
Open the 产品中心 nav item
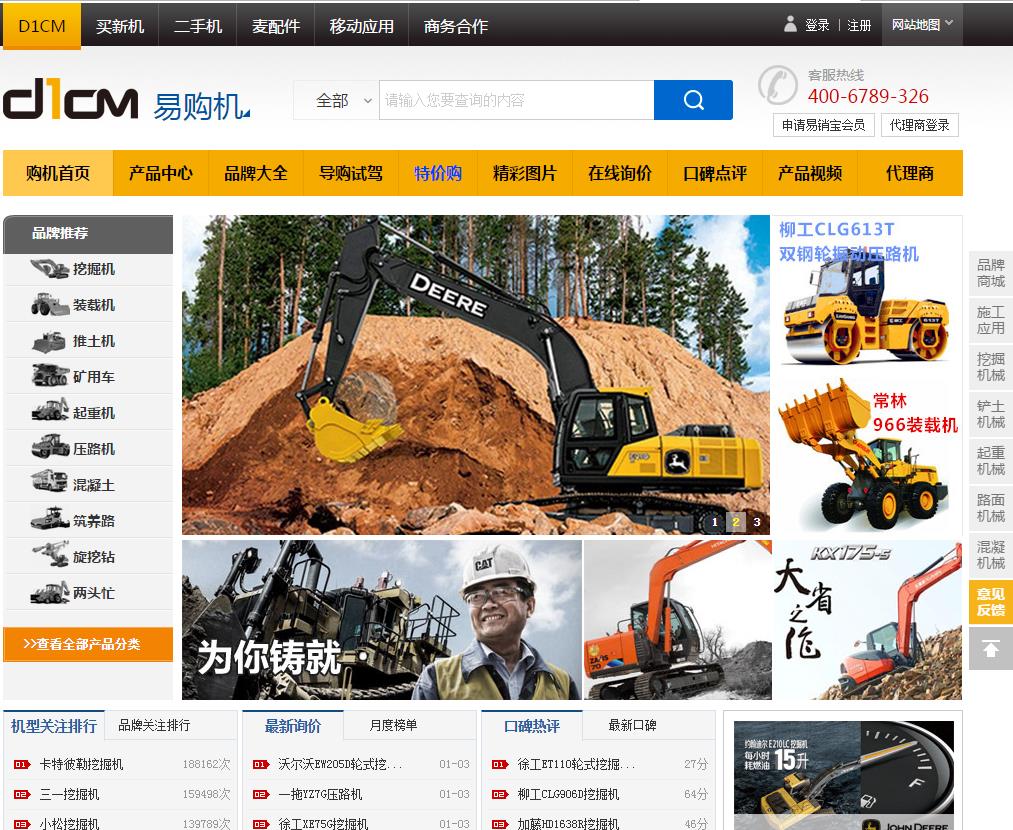(x=161, y=173)
